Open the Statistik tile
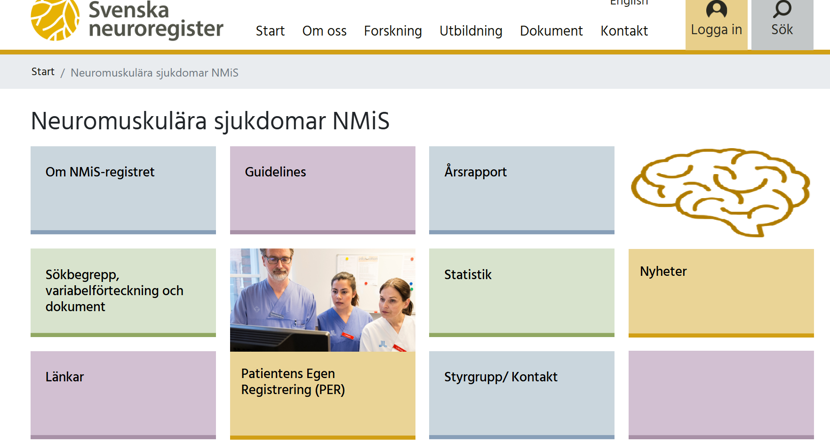This screenshot has height=440, width=830. coord(521,291)
